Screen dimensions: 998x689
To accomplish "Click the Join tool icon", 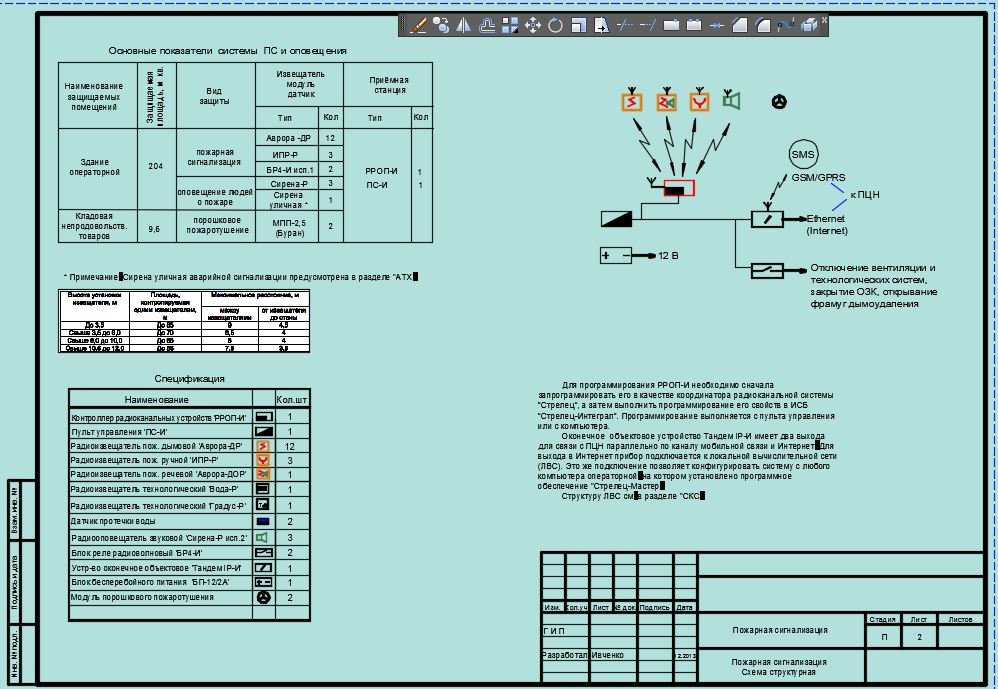I will [x=716, y=26].
